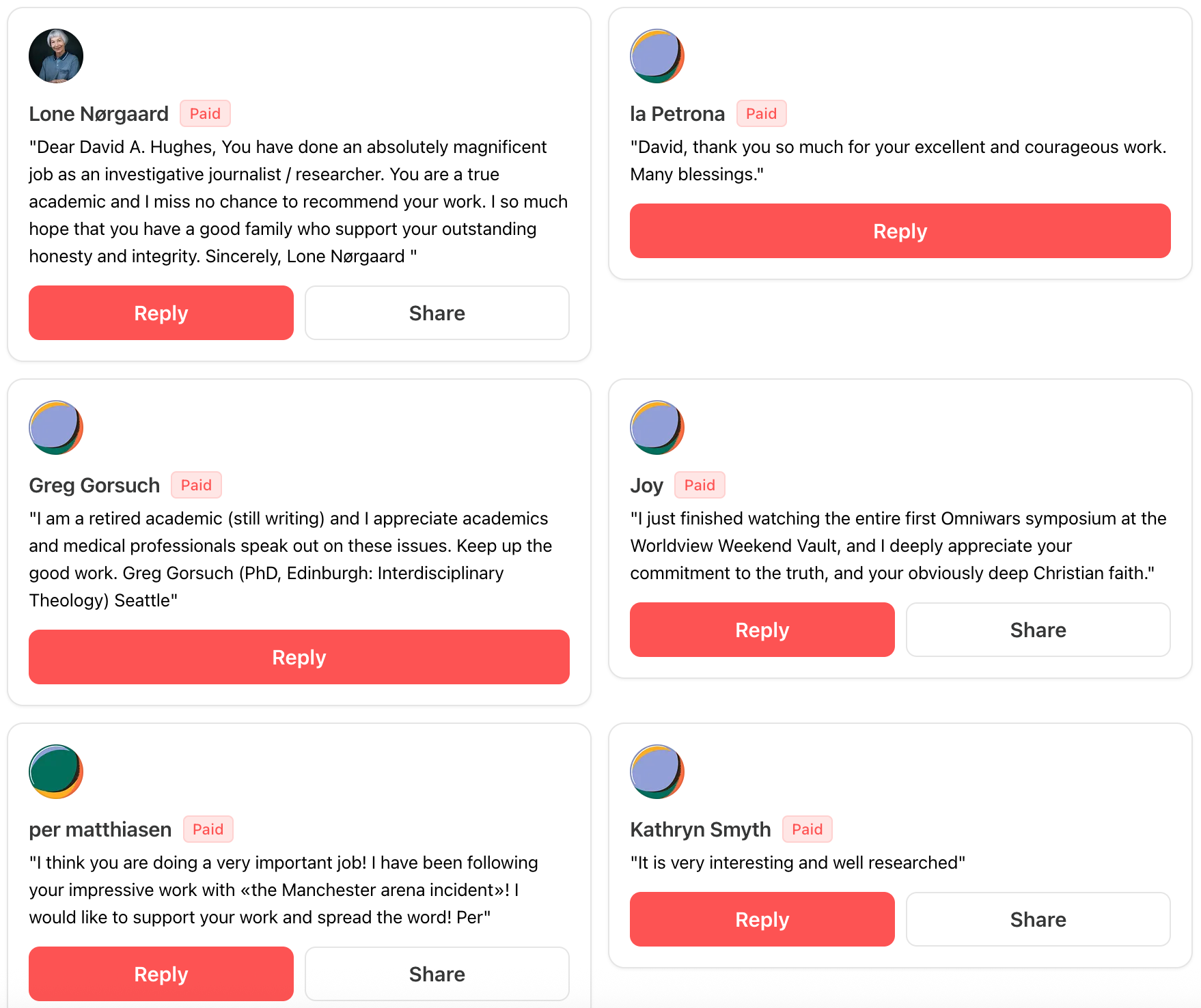Click the Paid badge beside Greg Gorsuch
This screenshot has height=1008, width=1201.
[196, 485]
